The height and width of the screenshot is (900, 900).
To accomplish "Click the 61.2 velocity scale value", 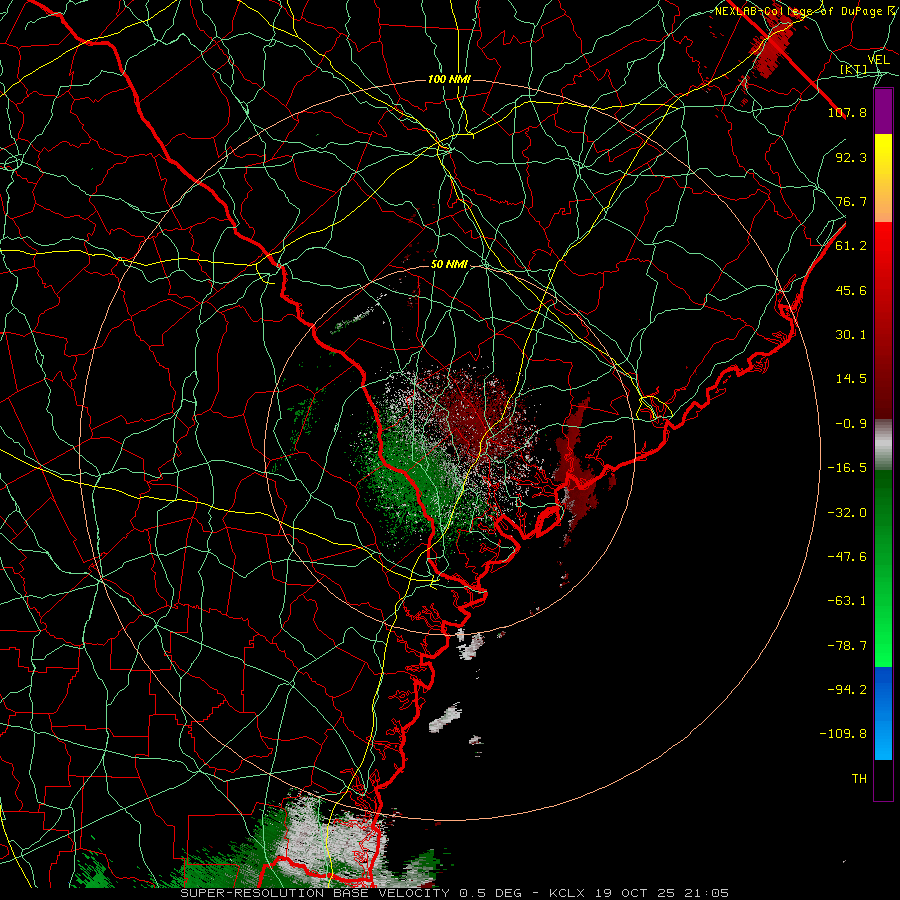I will coord(851,246).
